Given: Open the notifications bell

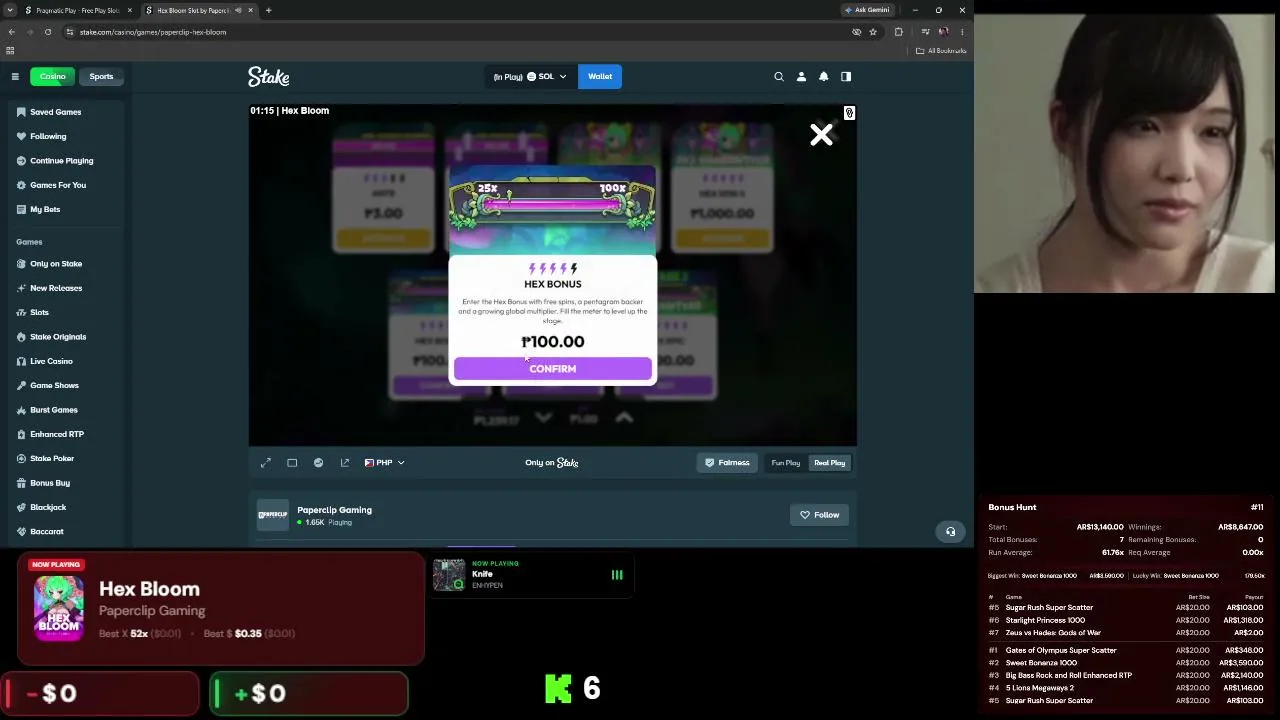Looking at the screenshot, I should (x=824, y=76).
